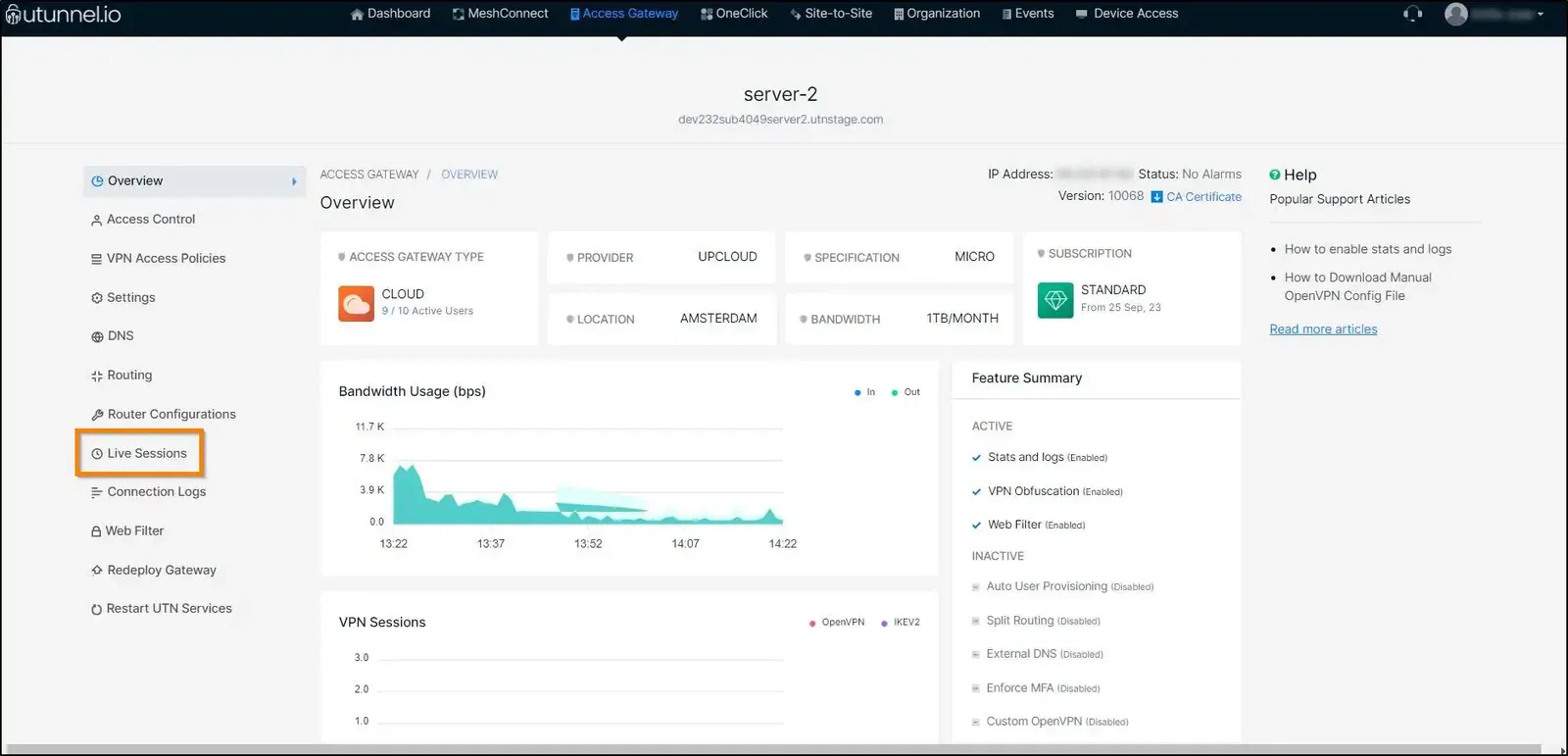Click the VPN Obfuscation checkmark

(976, 492)
